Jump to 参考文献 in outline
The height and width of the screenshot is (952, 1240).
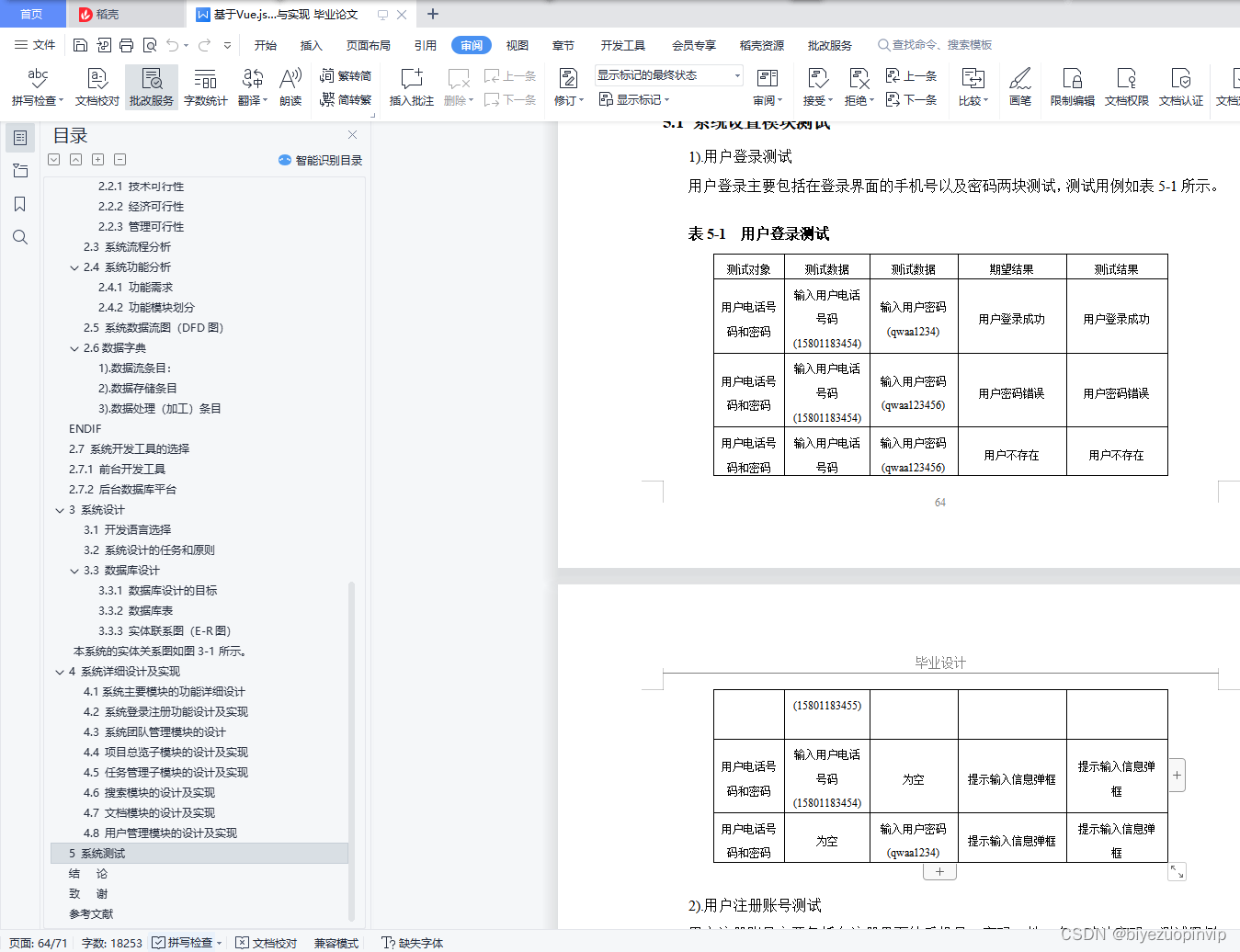[x=91, y=914]
